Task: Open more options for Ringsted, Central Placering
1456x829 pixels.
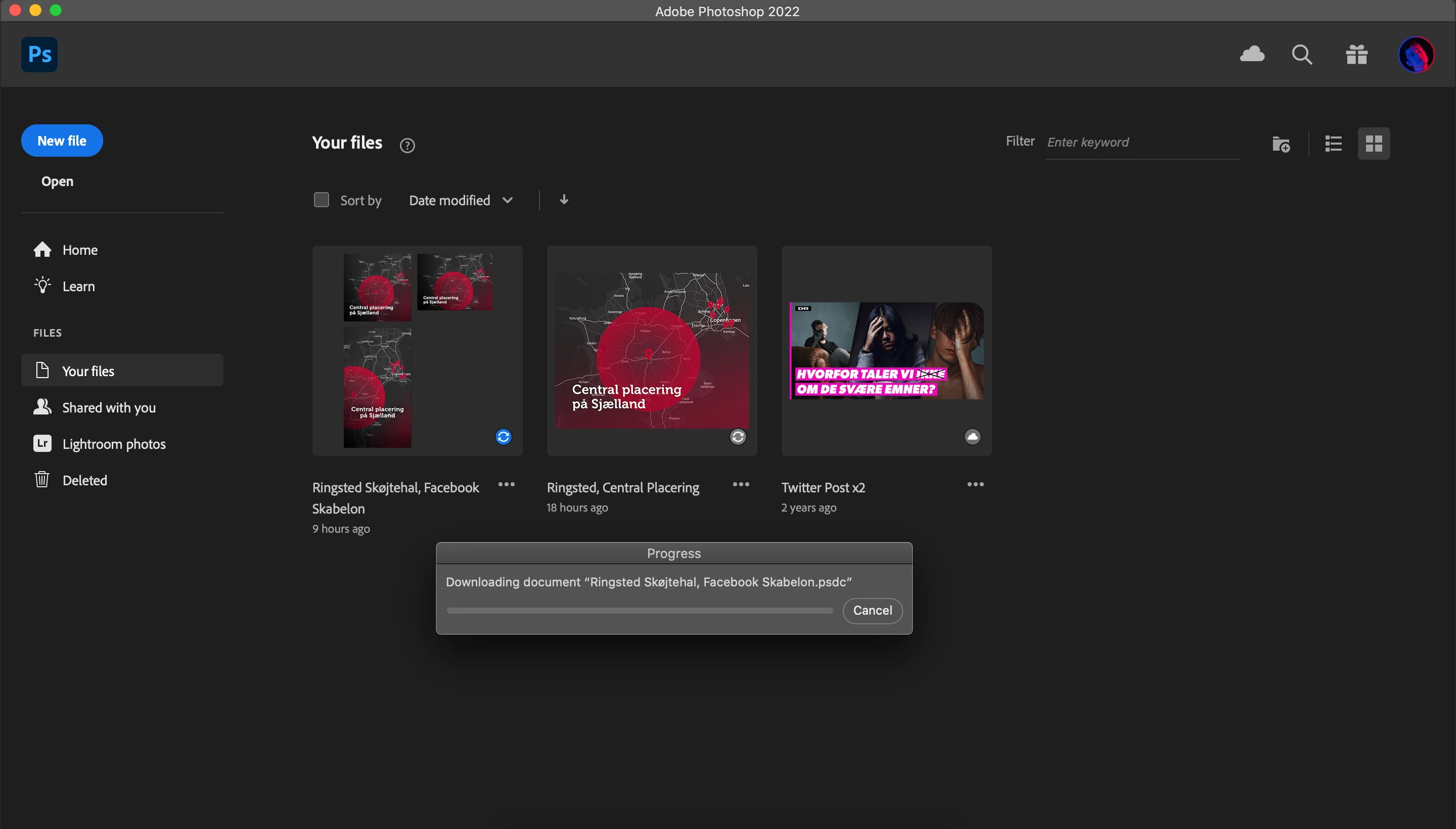Action: [740, 485]
